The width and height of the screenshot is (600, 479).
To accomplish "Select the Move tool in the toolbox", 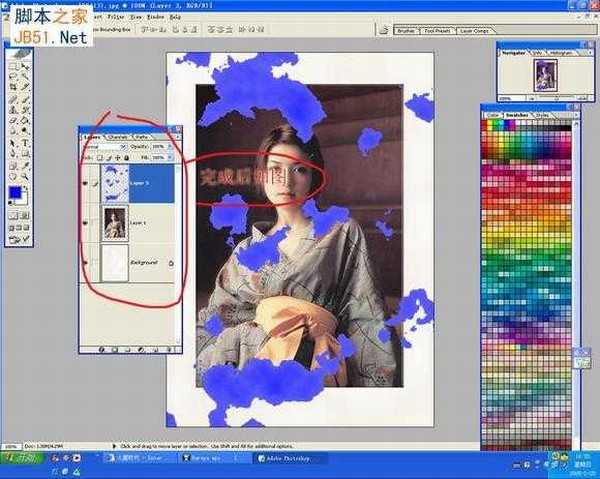I will point(25,66).
